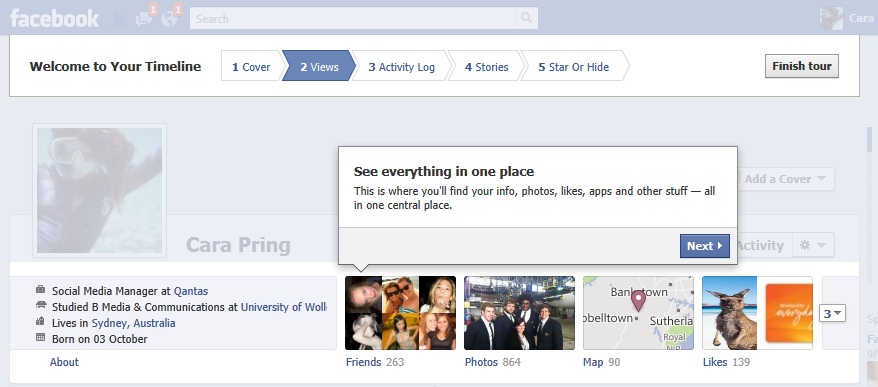This screenshot has height=387, width=878.
Task: Open the dropdown arrow beside the gear
Action: [822, 245]
